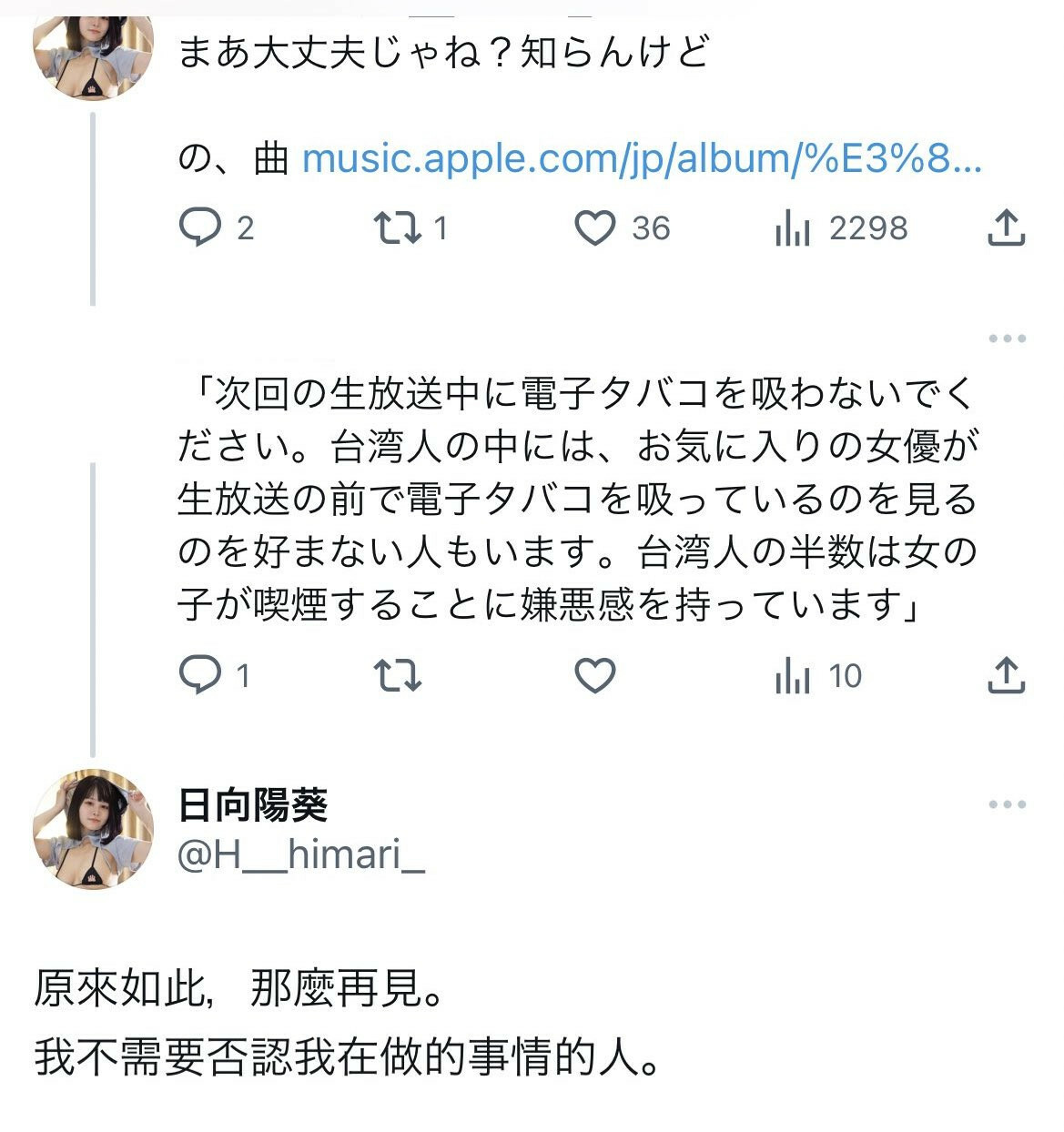Open more options for the 電子タバコ tweet
This screenshot has width=1064, height=1132.
coord(1007,339)
